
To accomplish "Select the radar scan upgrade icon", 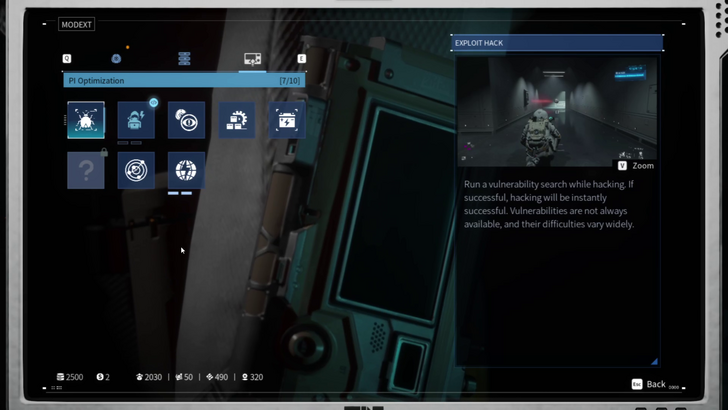I will pyautogui.click(x=136, y=170).
